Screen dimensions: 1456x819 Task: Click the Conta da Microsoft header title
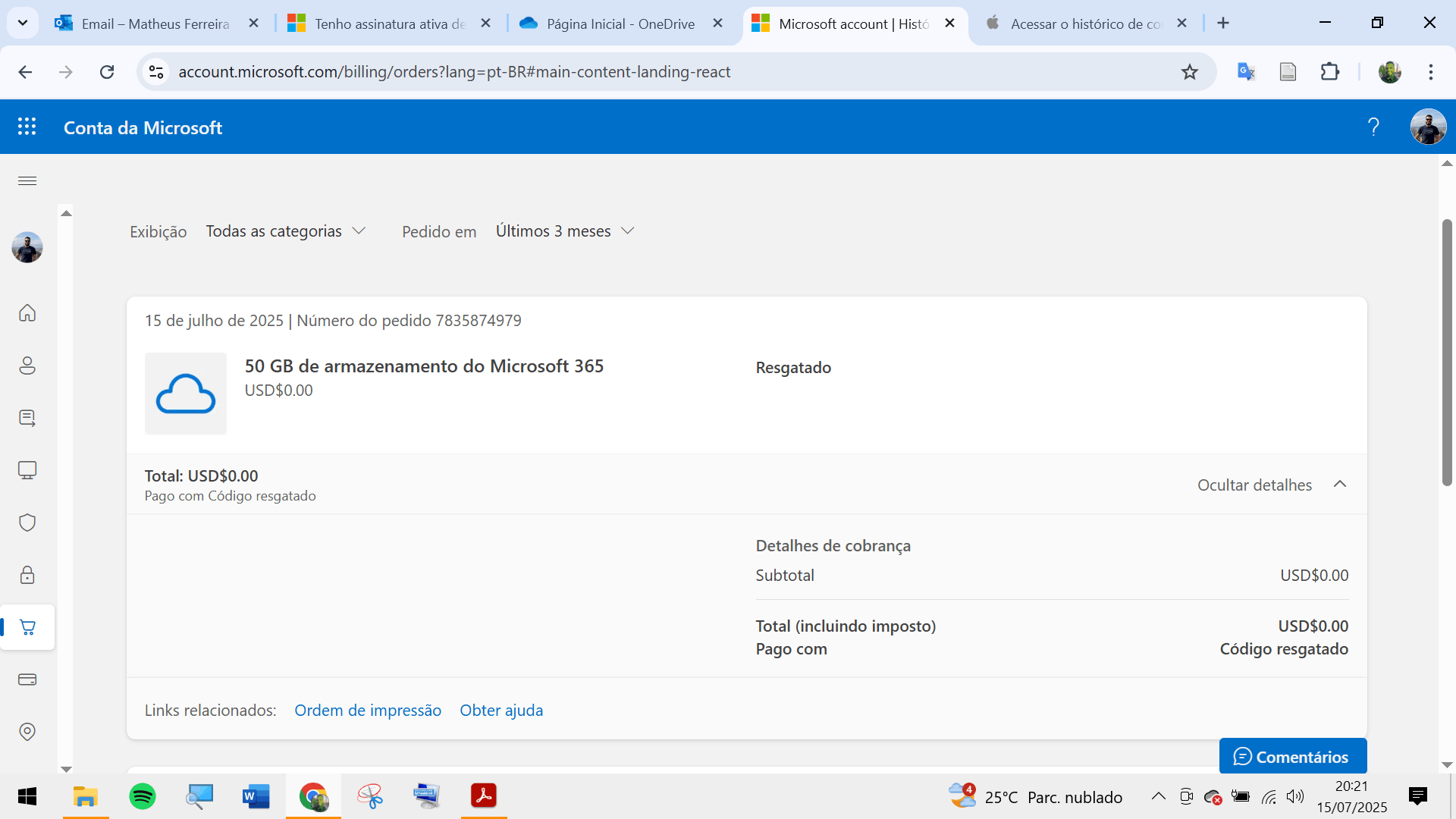(143, 127)
